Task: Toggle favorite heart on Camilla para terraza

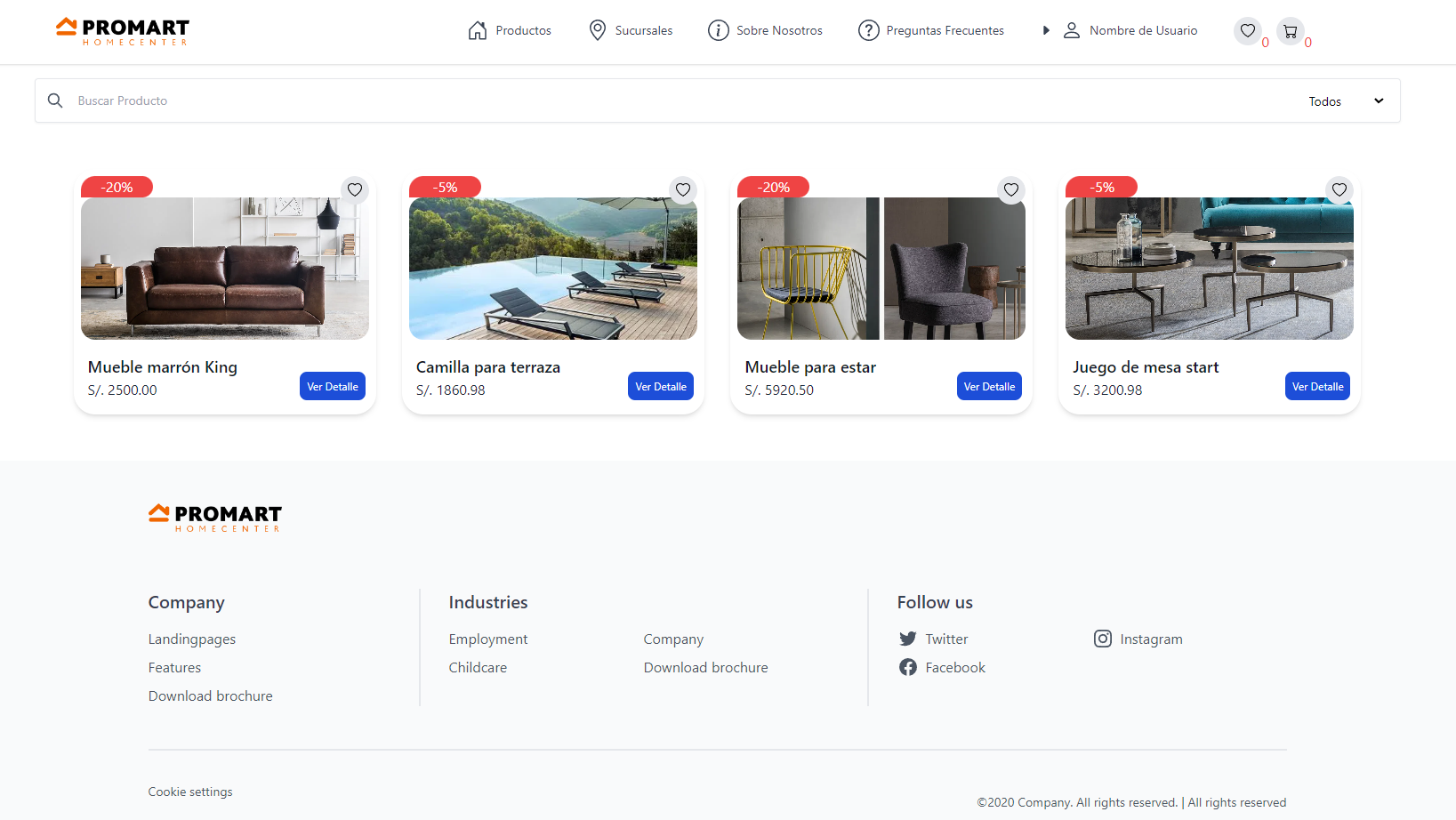Action: [683, 189]
